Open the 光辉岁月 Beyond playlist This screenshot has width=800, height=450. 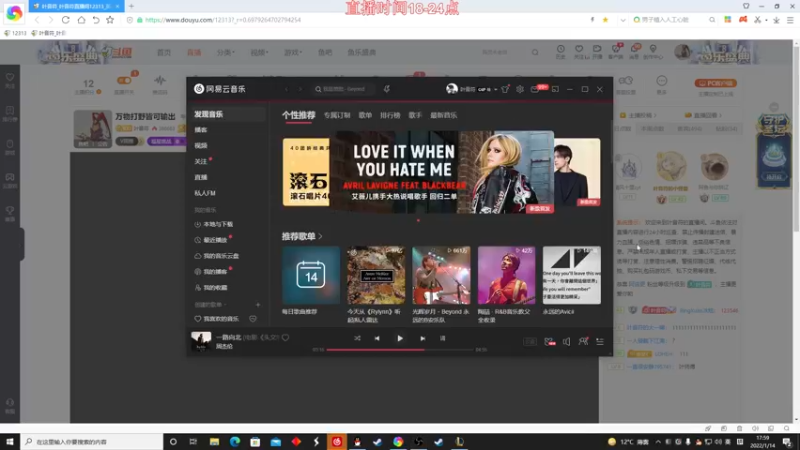pos(441,276)
